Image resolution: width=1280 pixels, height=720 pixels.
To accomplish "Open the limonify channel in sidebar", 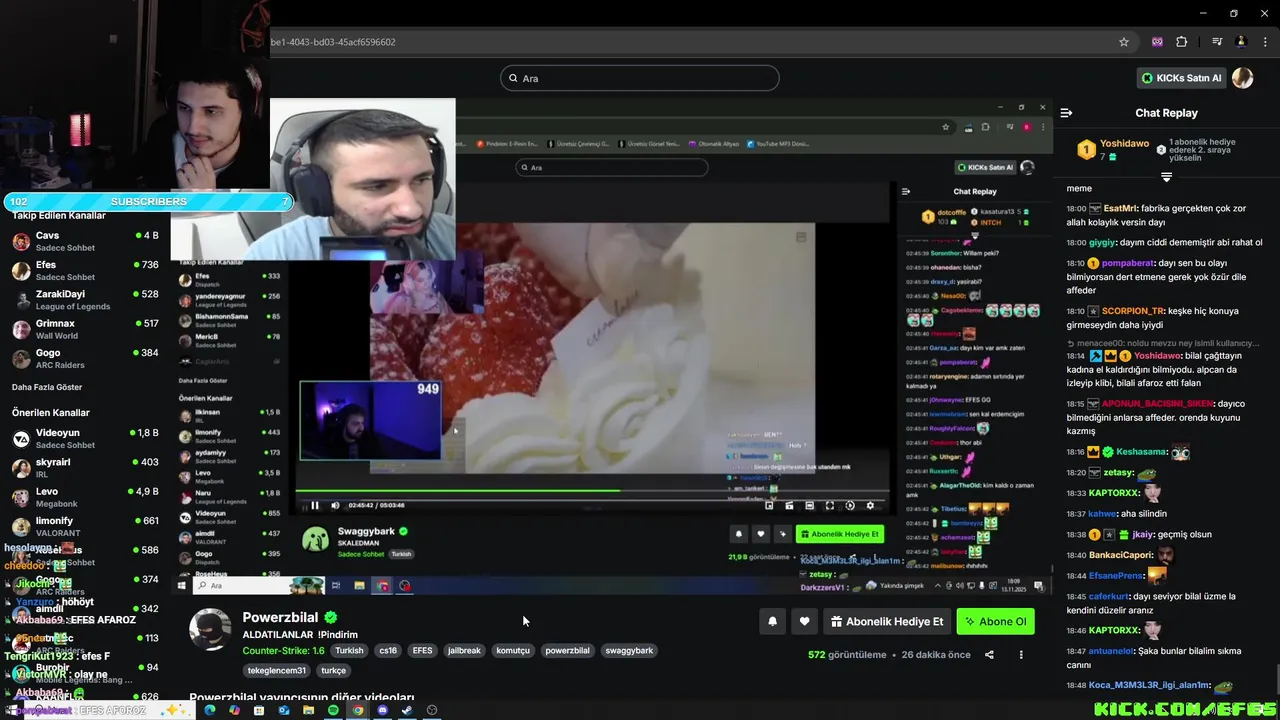I will (85, 526).
